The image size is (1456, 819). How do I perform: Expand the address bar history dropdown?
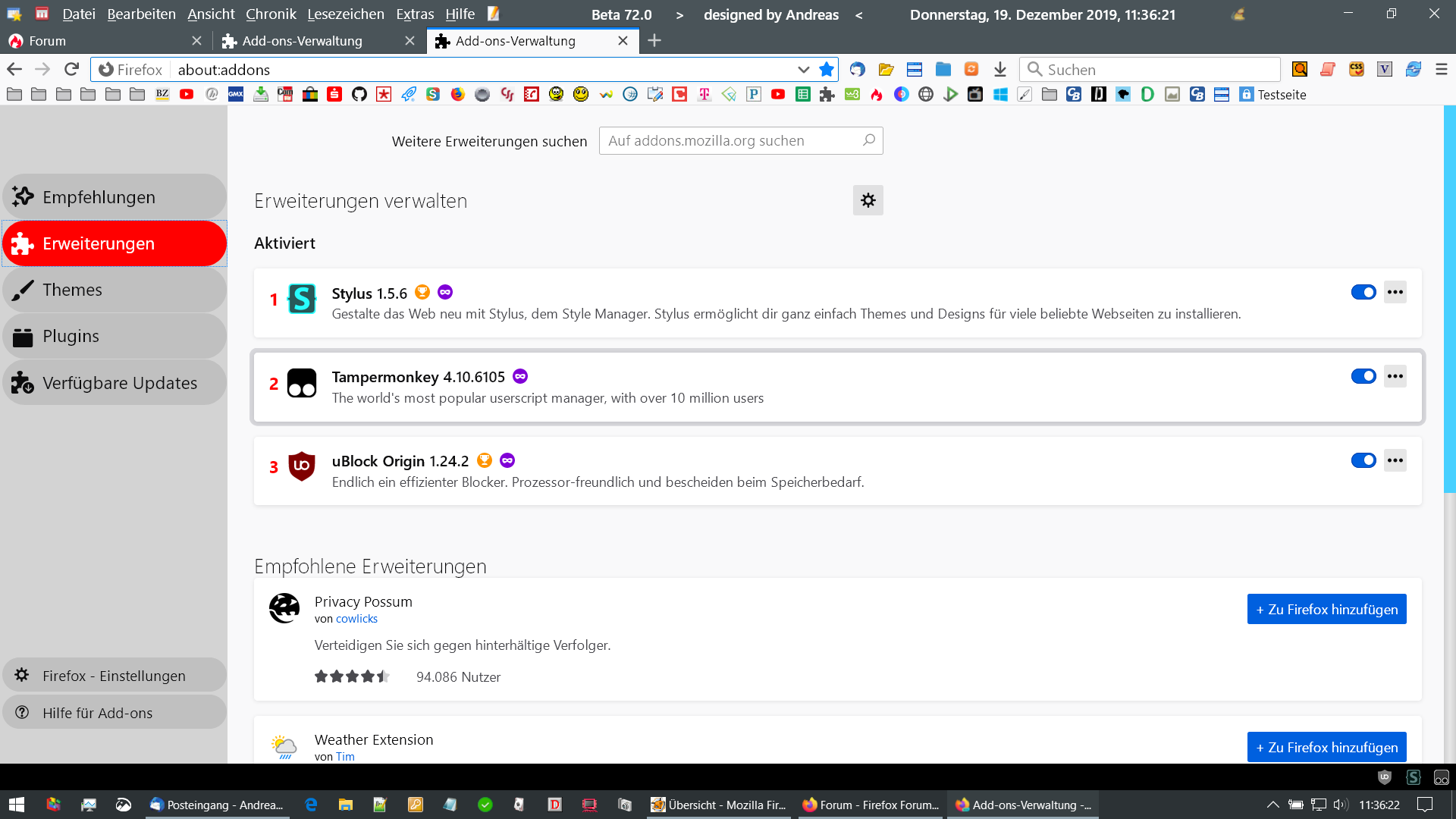point(803,70)
